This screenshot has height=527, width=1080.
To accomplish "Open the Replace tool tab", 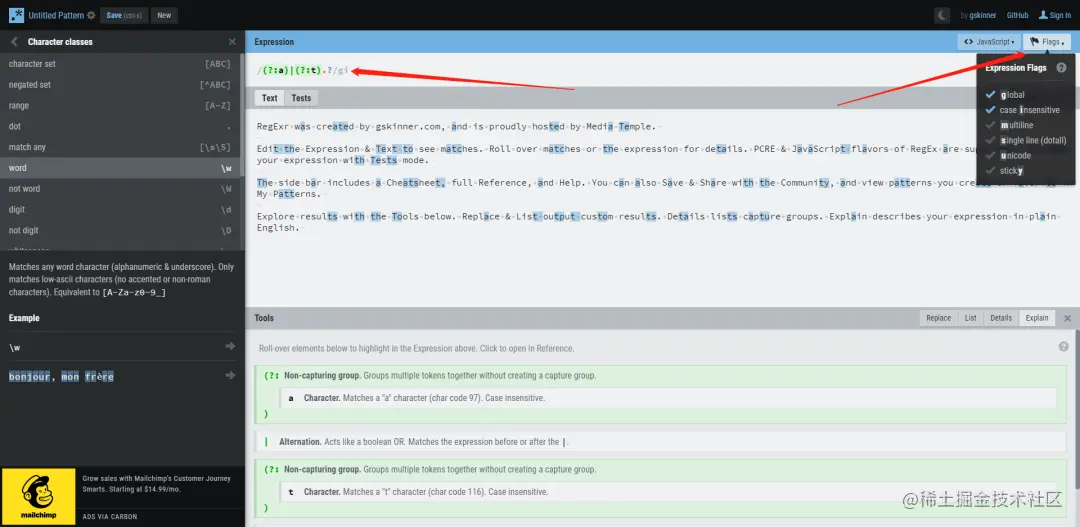I will point(938,318).
